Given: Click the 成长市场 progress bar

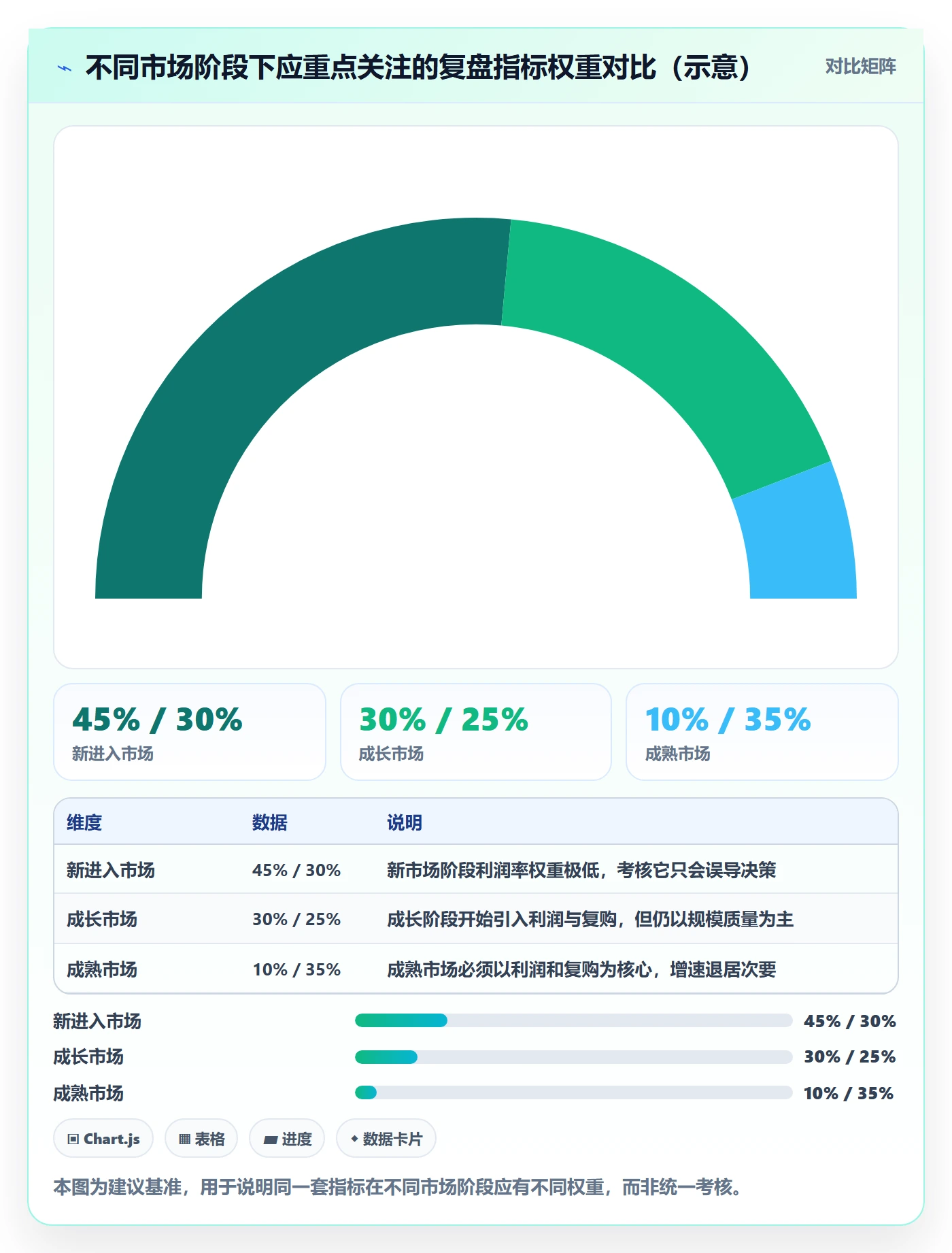Looking at the screenshot, I should click(573, 1056).
